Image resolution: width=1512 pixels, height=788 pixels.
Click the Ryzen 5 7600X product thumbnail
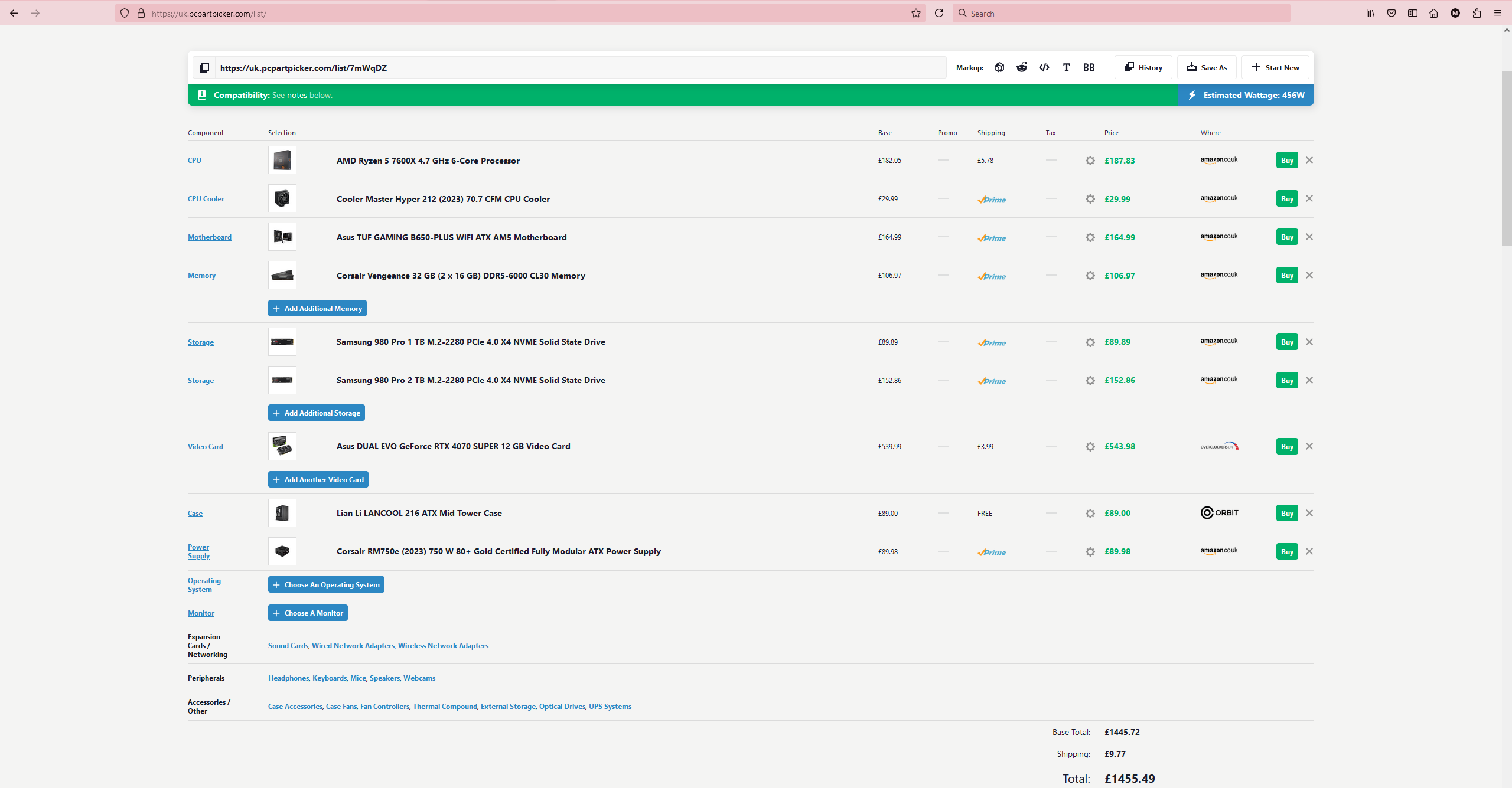click(282, 161)
